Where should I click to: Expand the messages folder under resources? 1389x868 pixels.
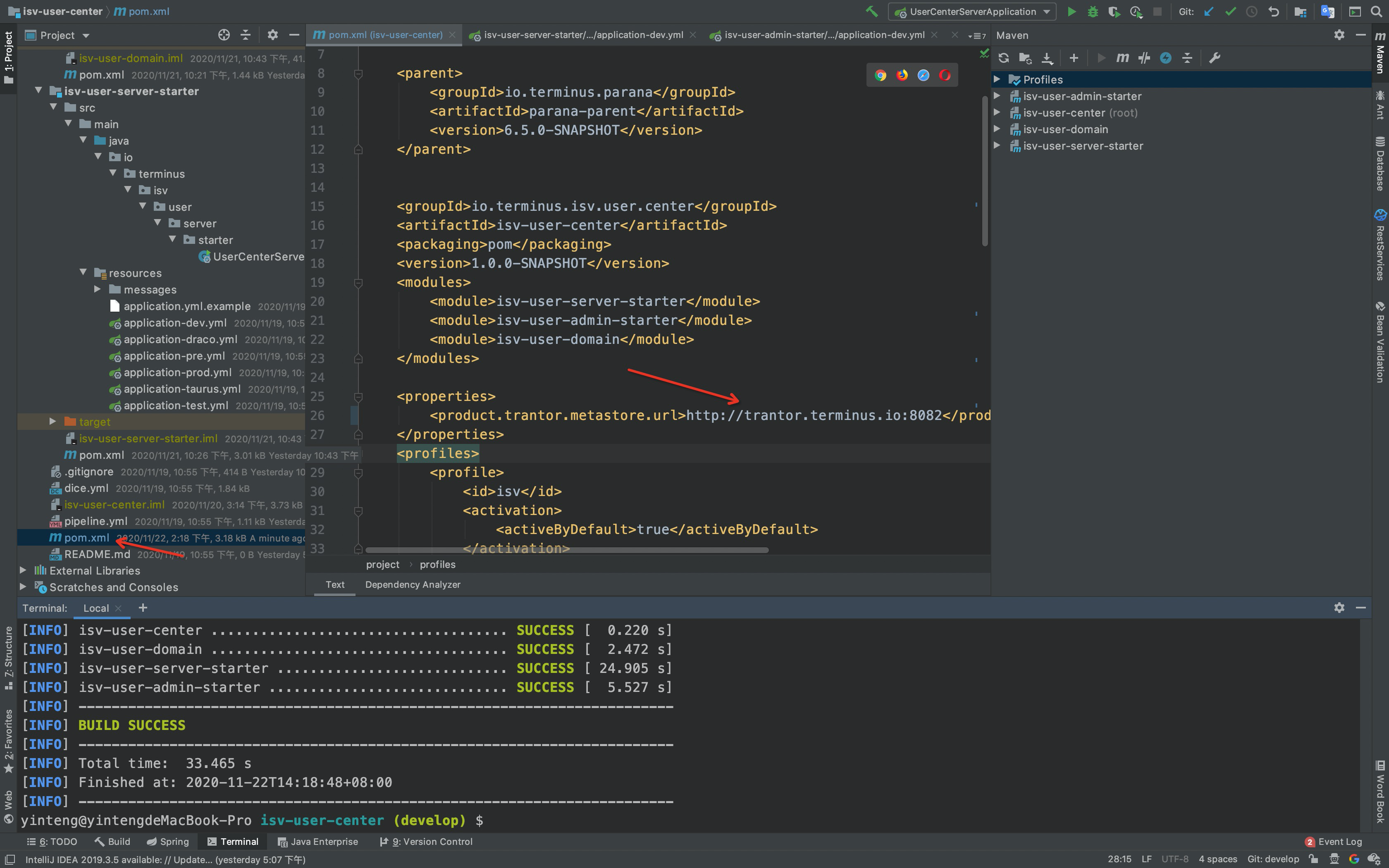tap(98, 289)
